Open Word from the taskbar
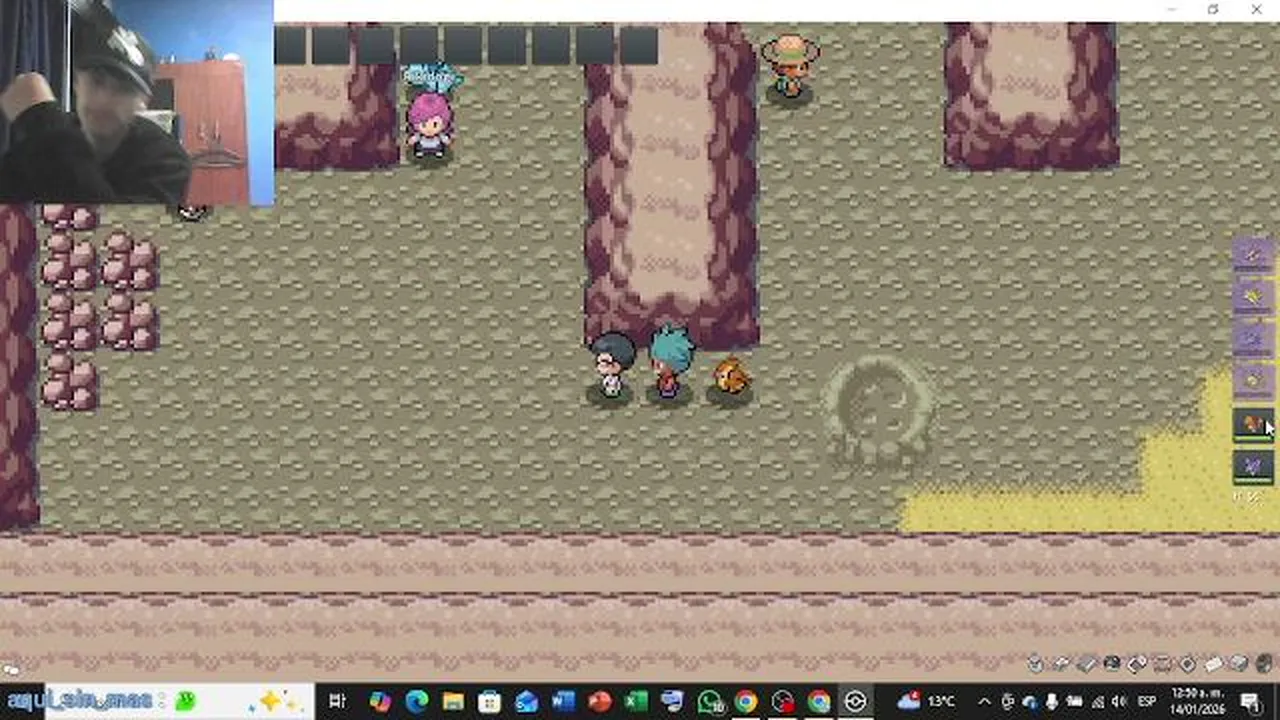The width and height of the screenshot is (1280, 720). (x=562, y=701)
